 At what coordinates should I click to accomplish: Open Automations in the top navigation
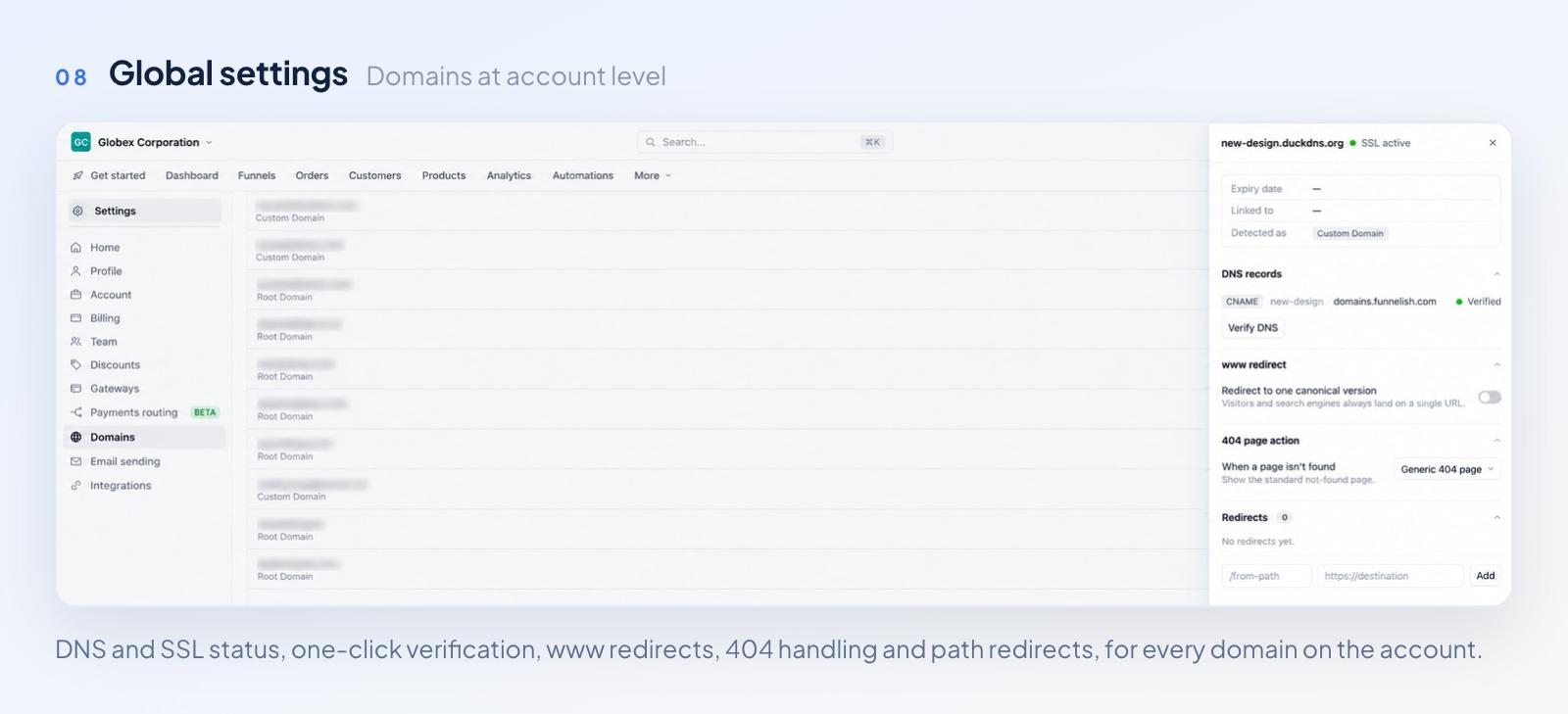pos(582,175)
